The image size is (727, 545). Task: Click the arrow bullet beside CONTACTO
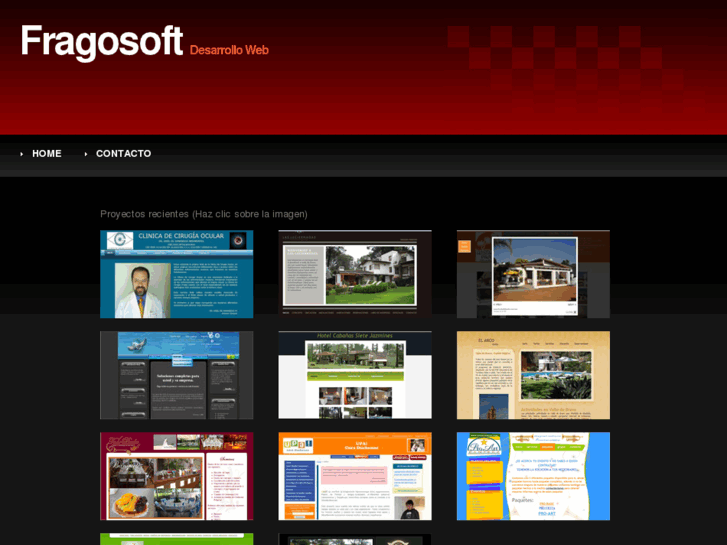85,154
